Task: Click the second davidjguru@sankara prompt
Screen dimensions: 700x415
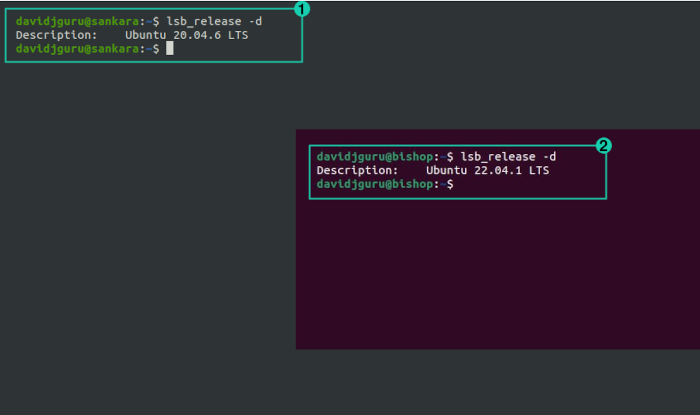Action: point(88,49)
